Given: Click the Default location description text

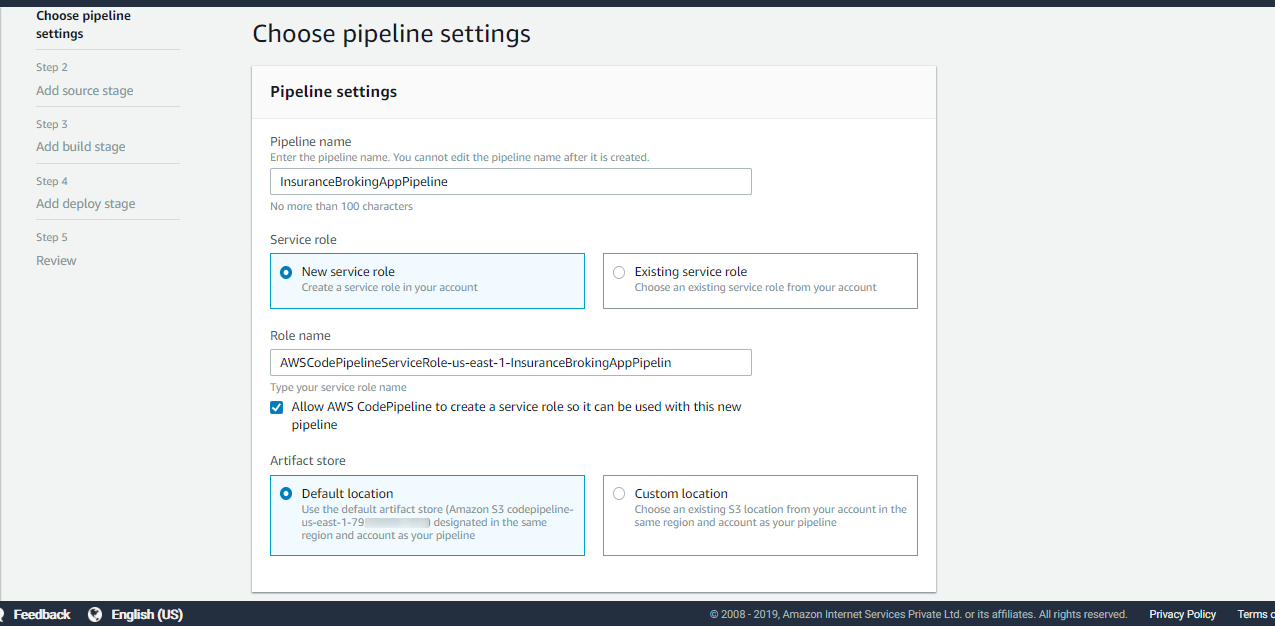Looking at the screenshot, I should click(437, 522).
